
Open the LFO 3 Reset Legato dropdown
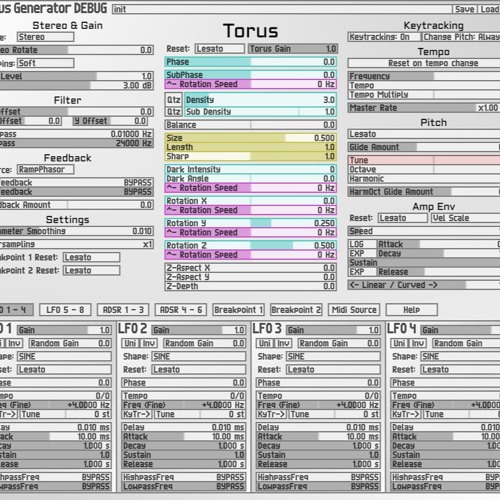pyautogui.click(x=333, y=370)
